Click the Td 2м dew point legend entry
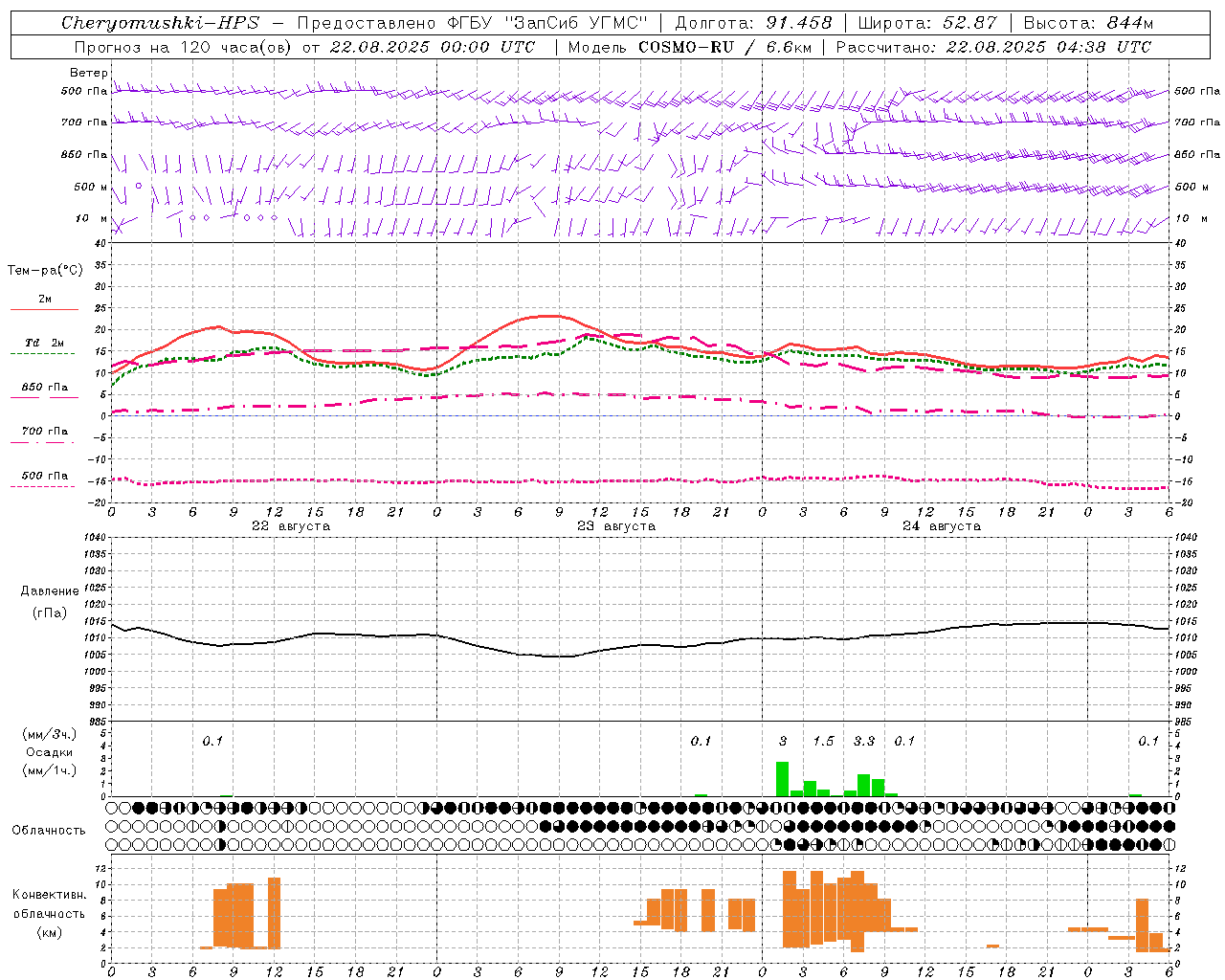Viewport: 1225px width, 980px height. click(x=45, y=343)
